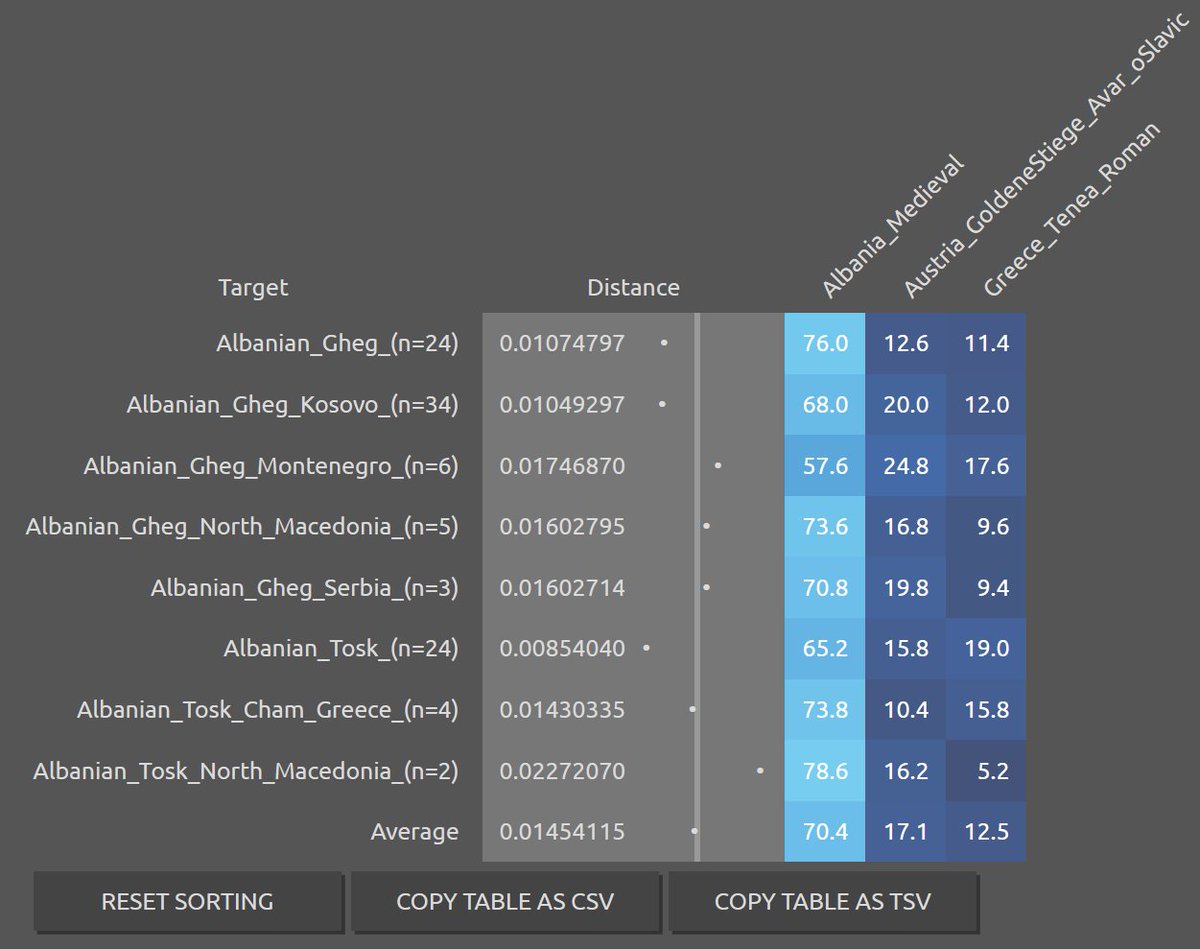Click the distance value 0.00854040
The height and width of the screenshot is (949, 1200).
tap(562, 649)
